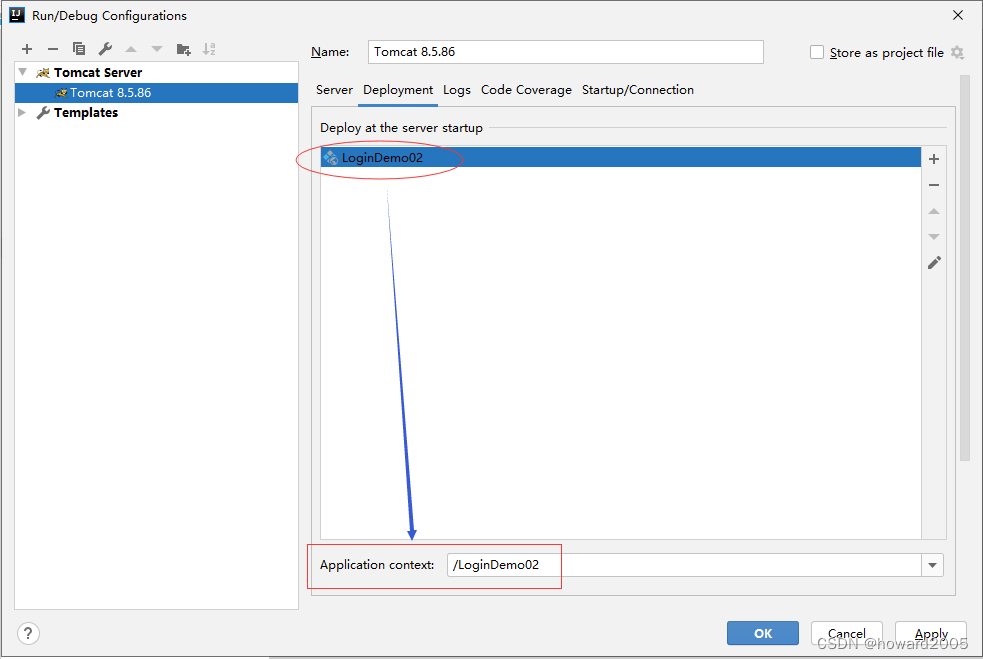Switch to the Server tab

click(334, 90)
